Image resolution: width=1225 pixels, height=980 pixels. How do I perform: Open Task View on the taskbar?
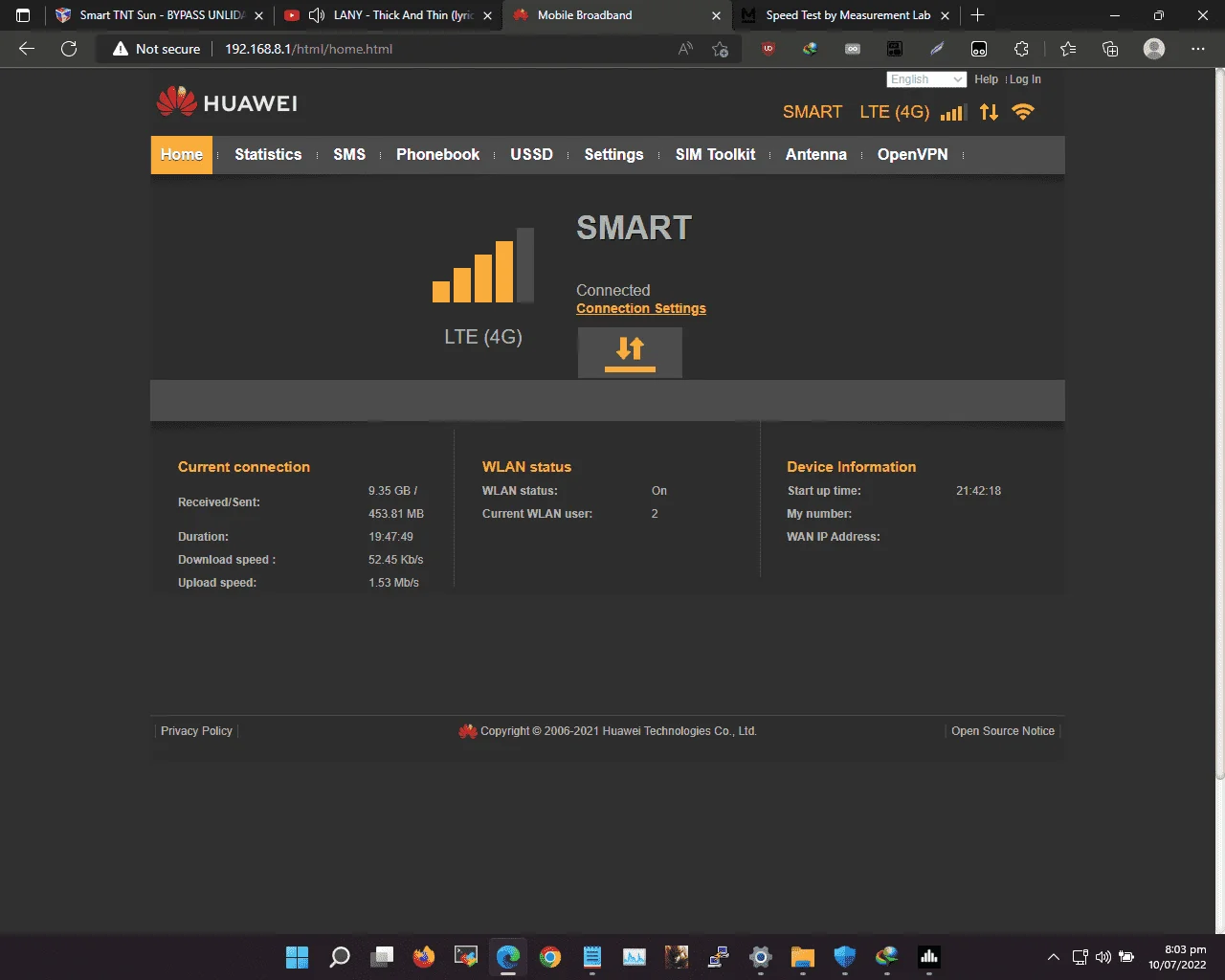click(382, 957)
